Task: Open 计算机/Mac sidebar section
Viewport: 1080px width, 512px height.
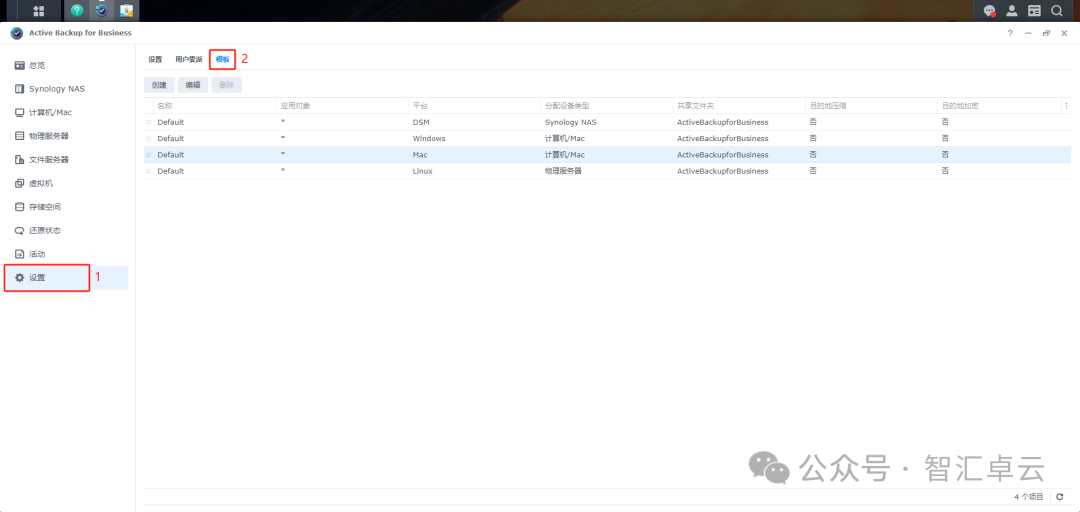Action: click(67, 112)
